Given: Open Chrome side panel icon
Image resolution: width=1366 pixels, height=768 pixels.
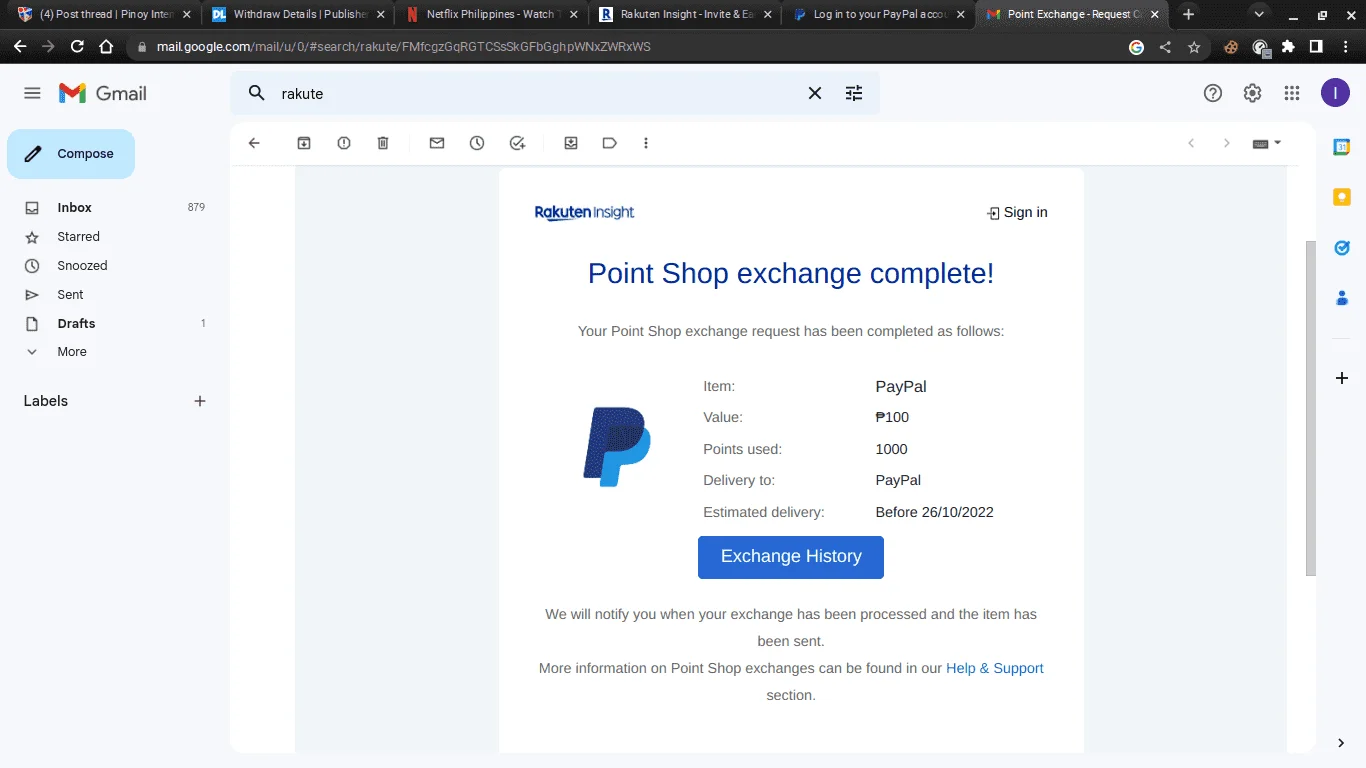Looking at the screenshot, I should tap(1316, 47).
